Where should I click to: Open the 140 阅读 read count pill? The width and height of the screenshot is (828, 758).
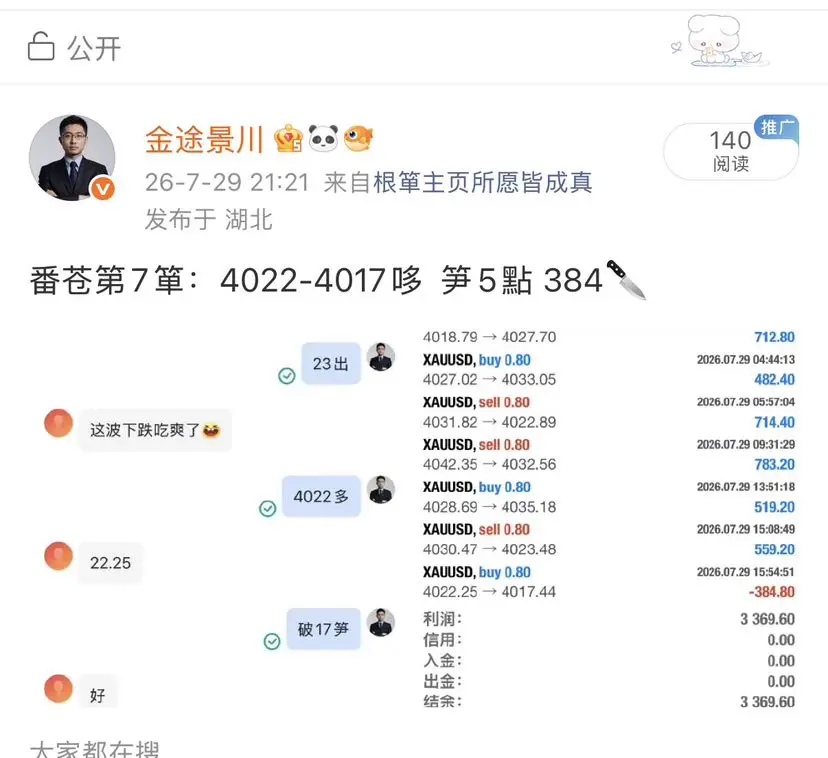(731, 152)
